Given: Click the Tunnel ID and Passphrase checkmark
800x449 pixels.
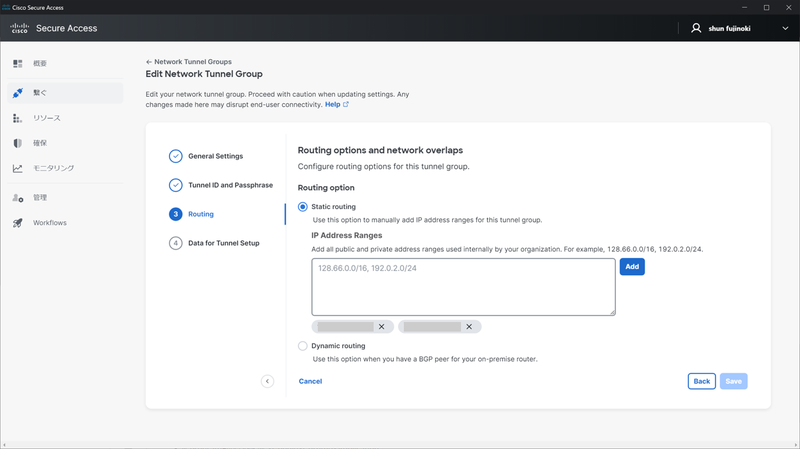Looking at the screenshot, I should point(176,185).
